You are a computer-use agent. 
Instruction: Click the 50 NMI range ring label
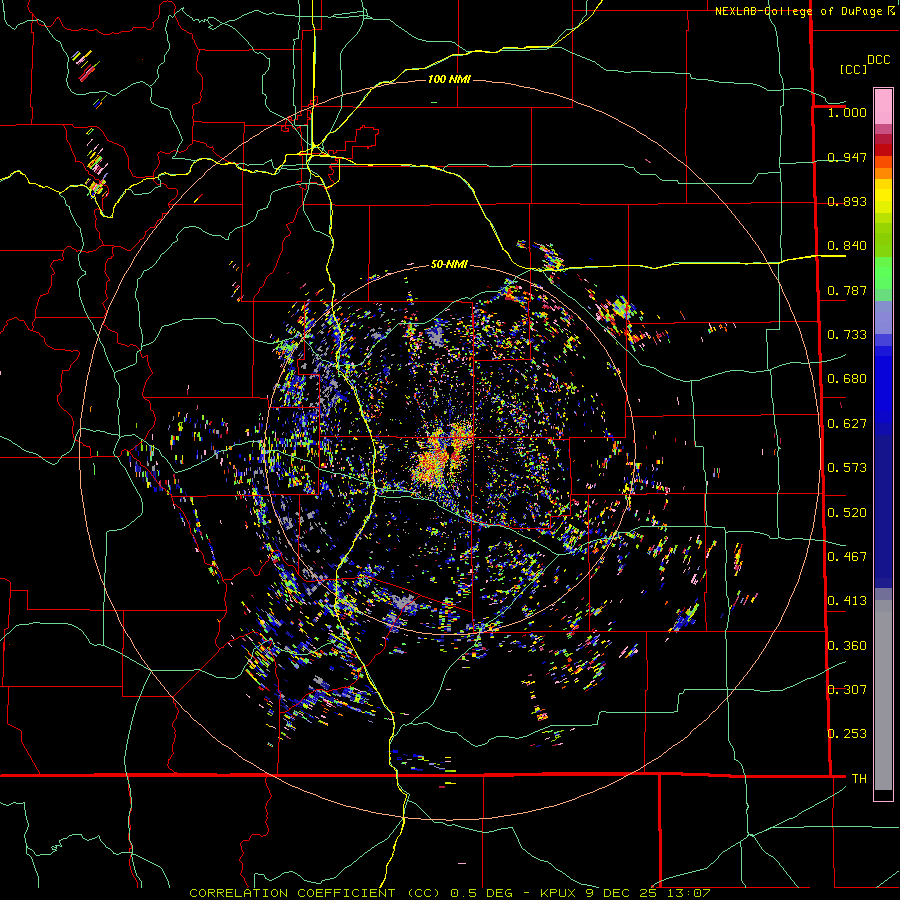(449, 265)
